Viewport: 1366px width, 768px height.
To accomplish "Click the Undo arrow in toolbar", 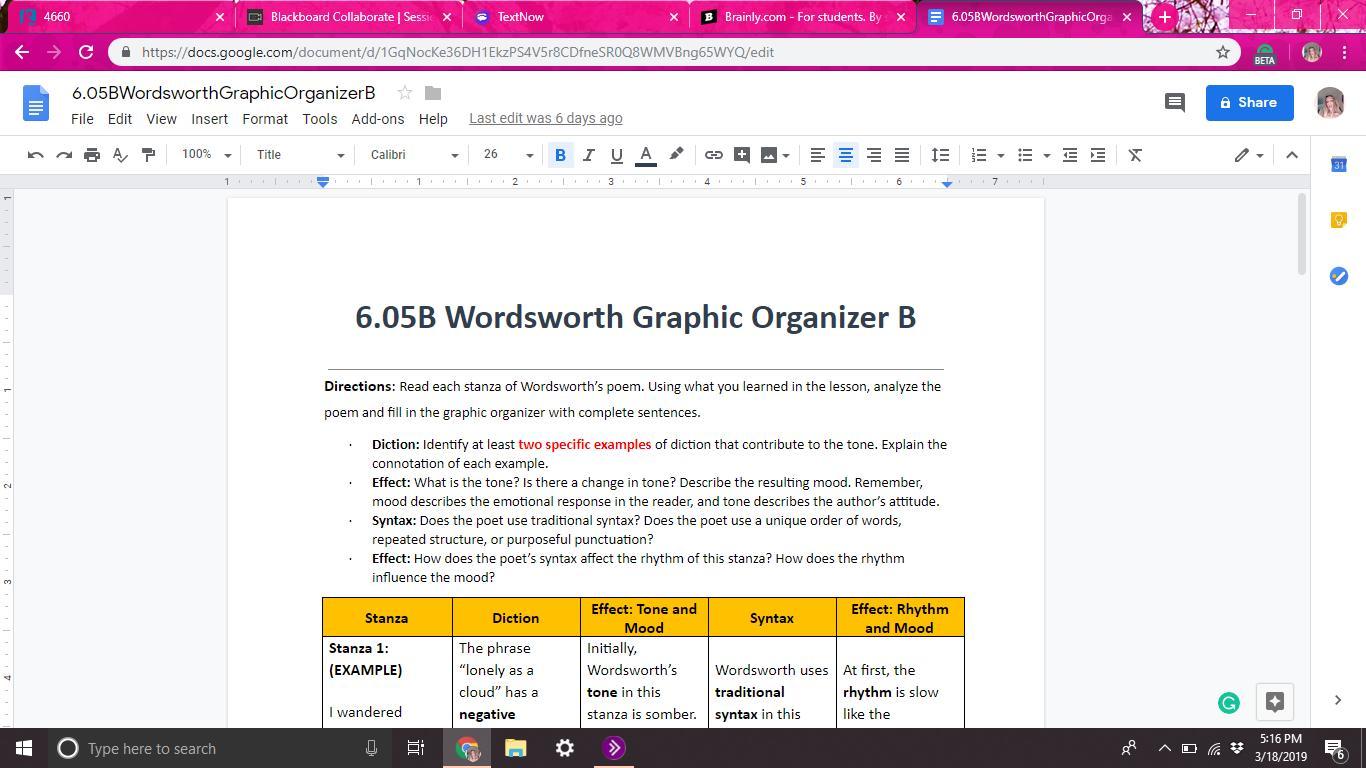I will 36,155.
